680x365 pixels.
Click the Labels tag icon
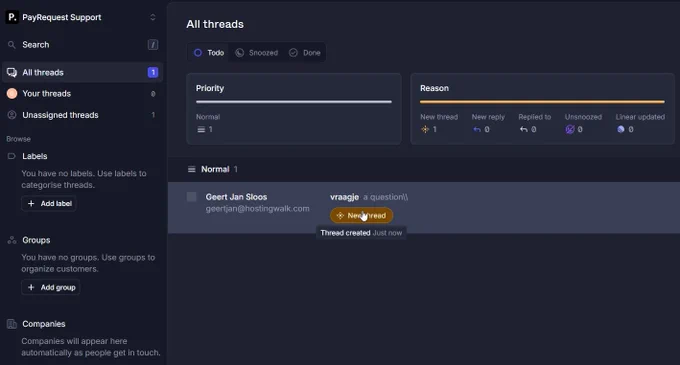(x=12, y=156)
